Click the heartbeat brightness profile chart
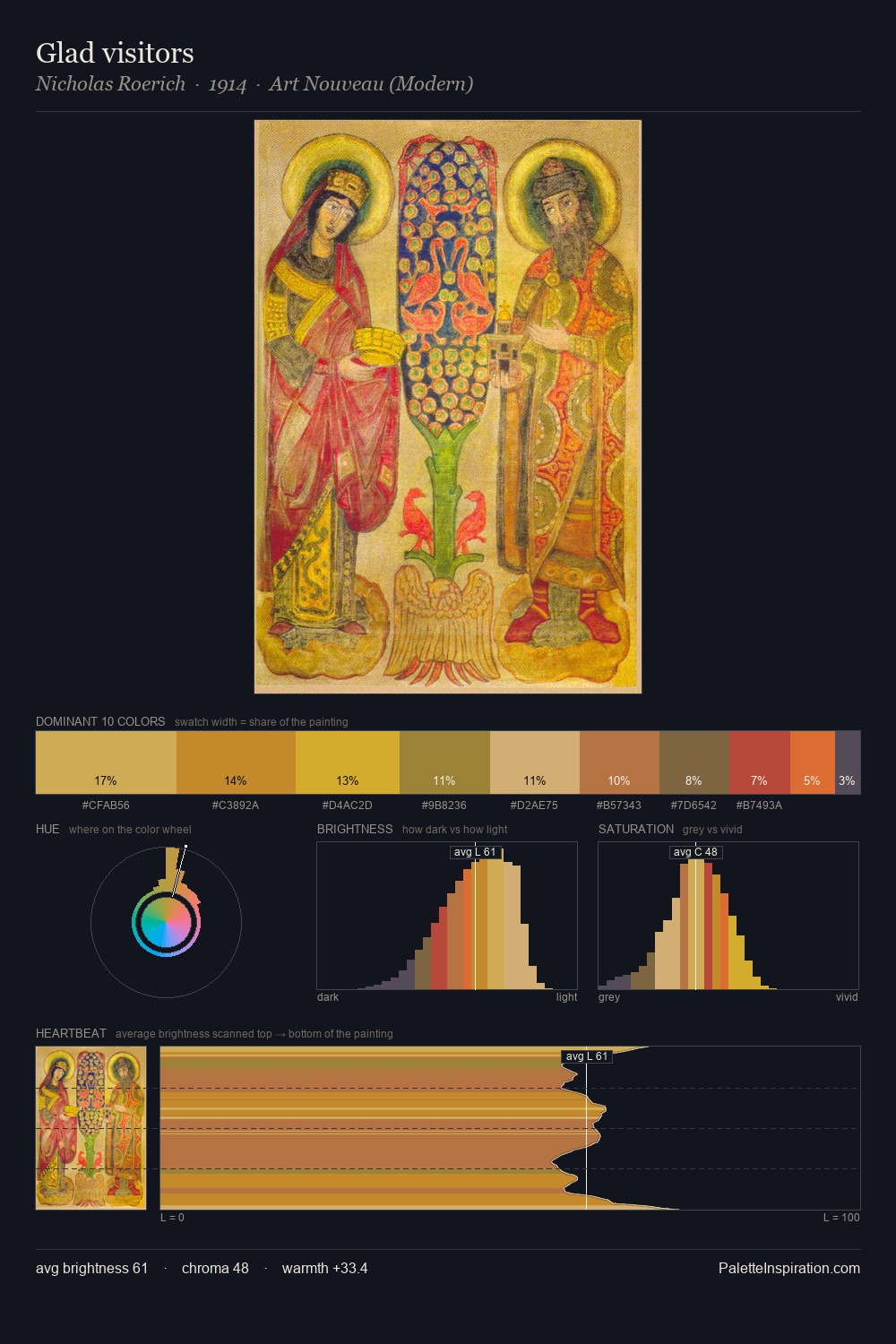Viewport: 896px width, 1344px height. 511,1128
